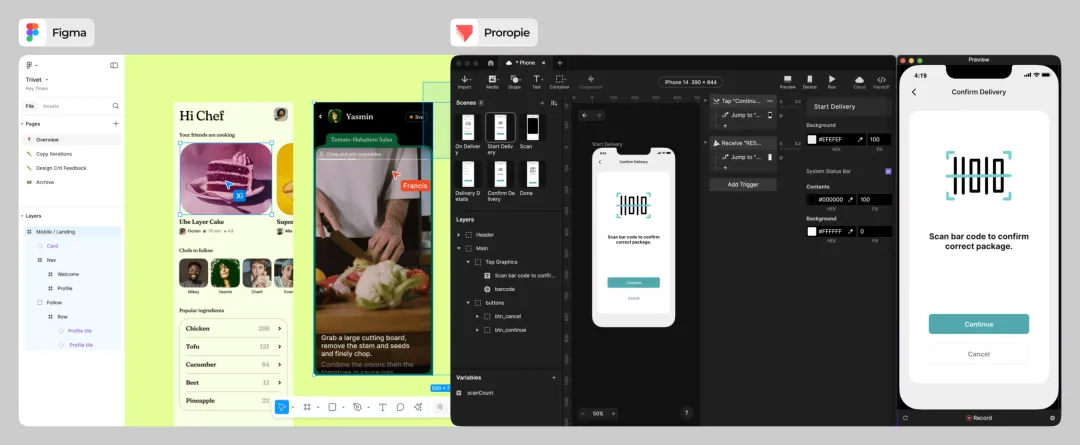Expand the btn_continue layer

[477, 330]
